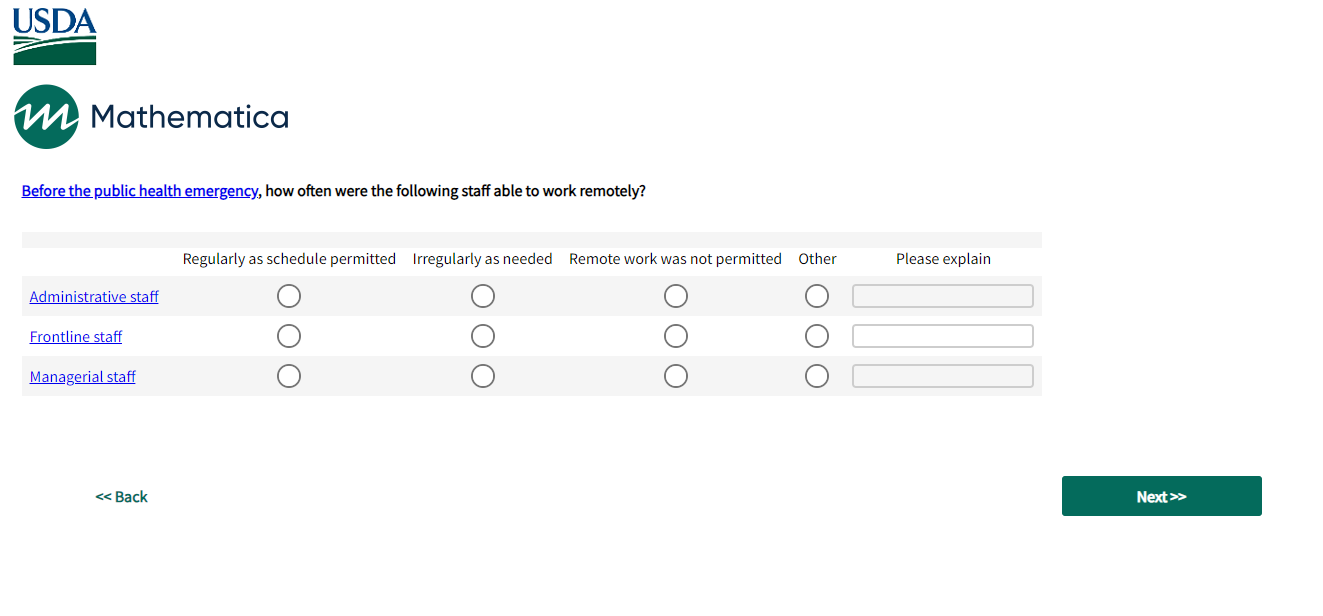Select Regularly as schedule permitted for Administrative staff
1323x616 pixels.
289,296
